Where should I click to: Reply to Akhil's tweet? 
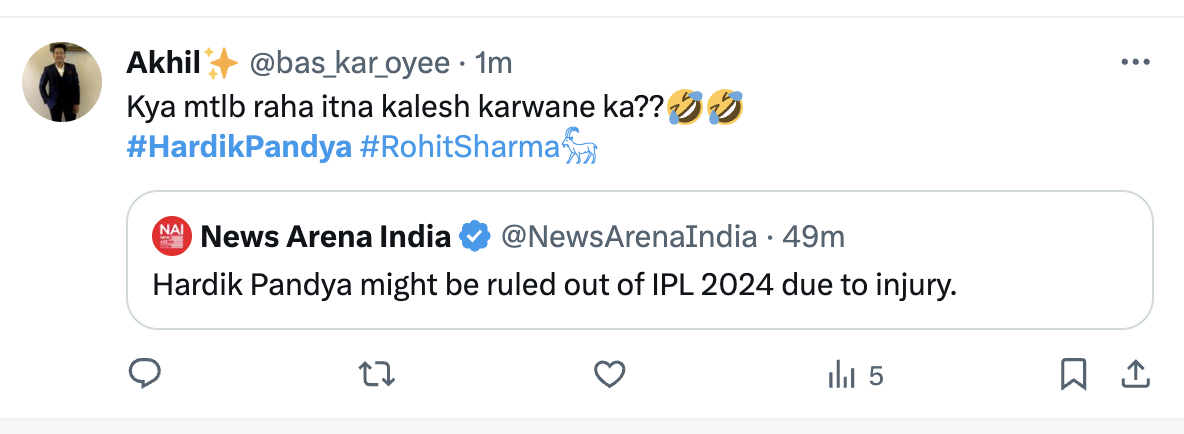pyautogui.click(x=146, y=375)
